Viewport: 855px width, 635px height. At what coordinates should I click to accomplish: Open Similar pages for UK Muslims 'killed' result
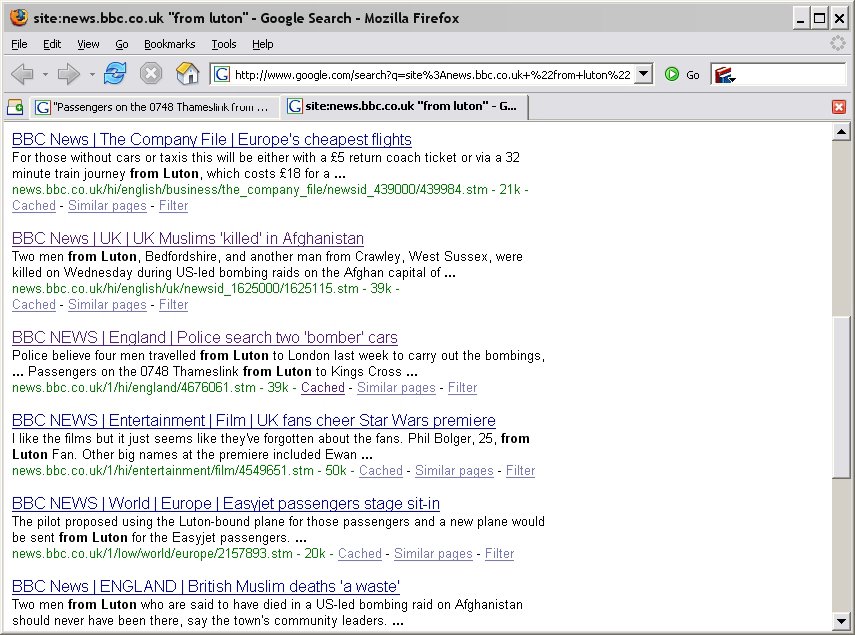click(107, 305)
